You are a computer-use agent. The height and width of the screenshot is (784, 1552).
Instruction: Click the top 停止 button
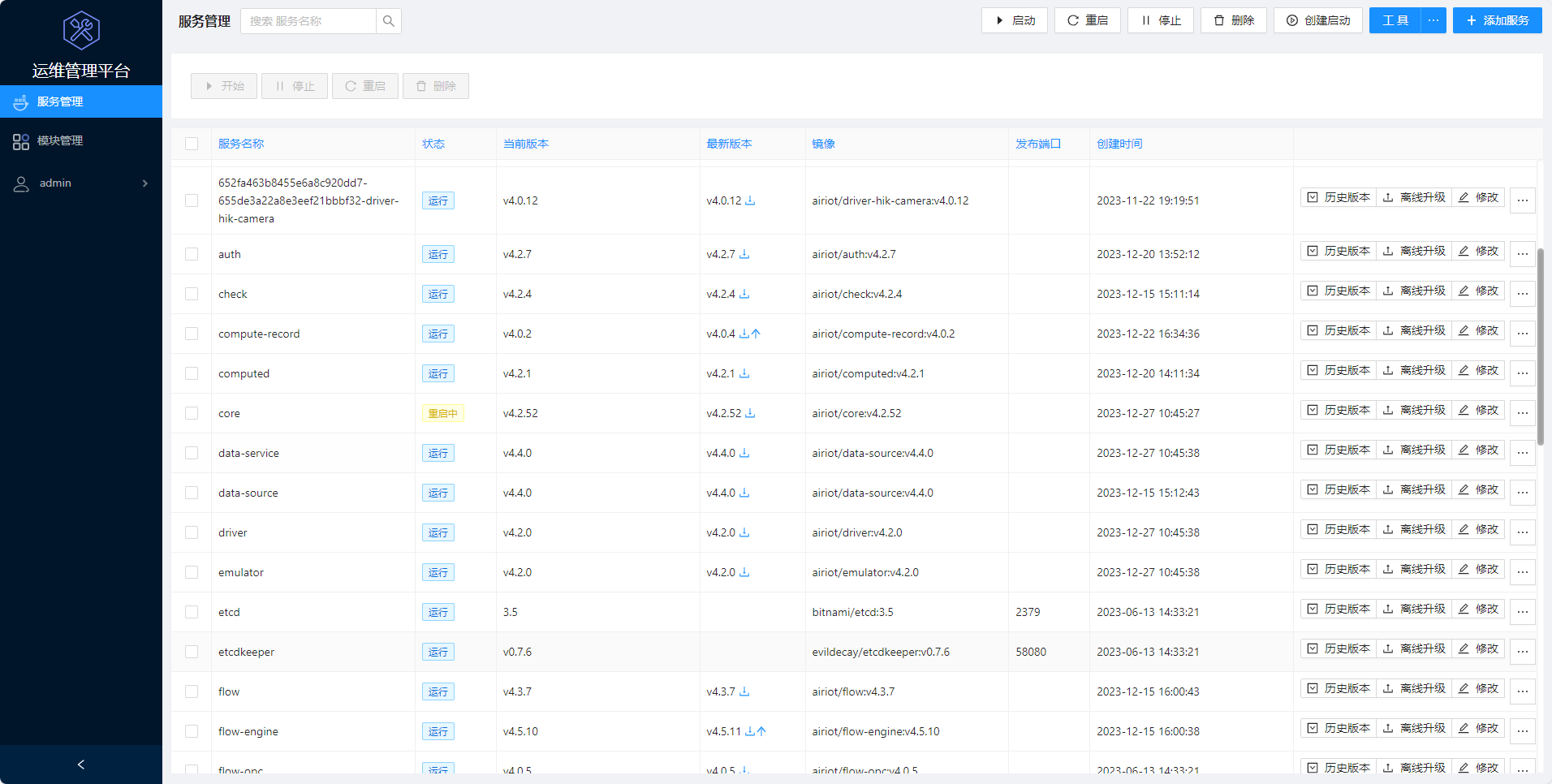click(1161, 21)
